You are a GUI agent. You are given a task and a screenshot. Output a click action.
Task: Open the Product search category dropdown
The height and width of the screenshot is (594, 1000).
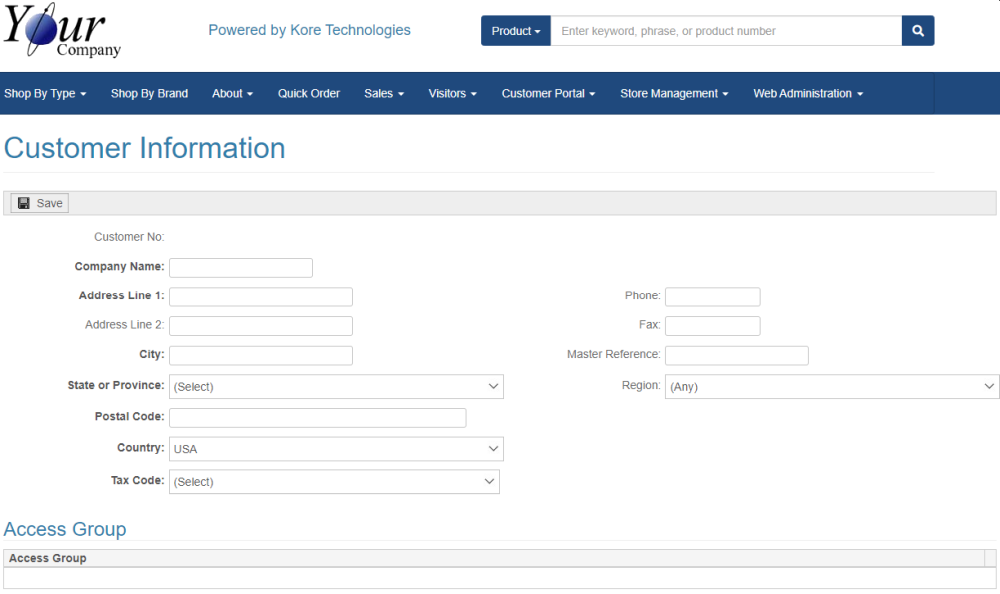[x=515, y=31]
